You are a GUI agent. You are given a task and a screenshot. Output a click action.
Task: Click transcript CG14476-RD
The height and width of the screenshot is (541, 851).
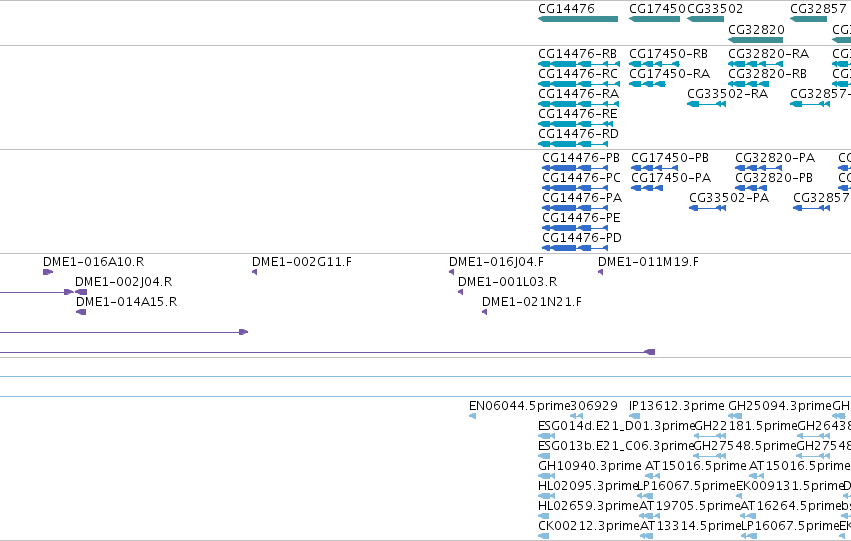[x=578, y=134]
